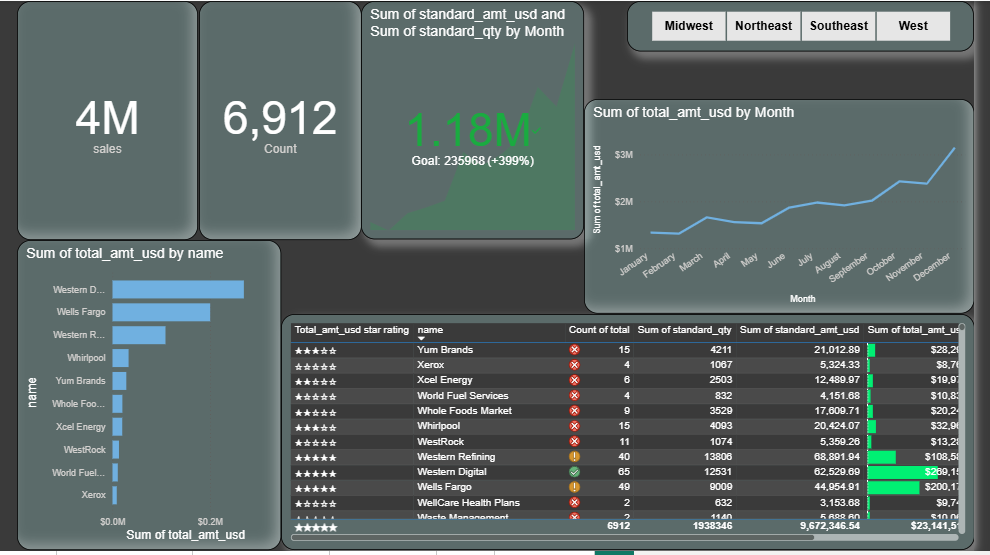The width and height of the screenshot is (990, 555).
Task: Click yellow warning icon for Western Refining
Action: pos(575,457)
